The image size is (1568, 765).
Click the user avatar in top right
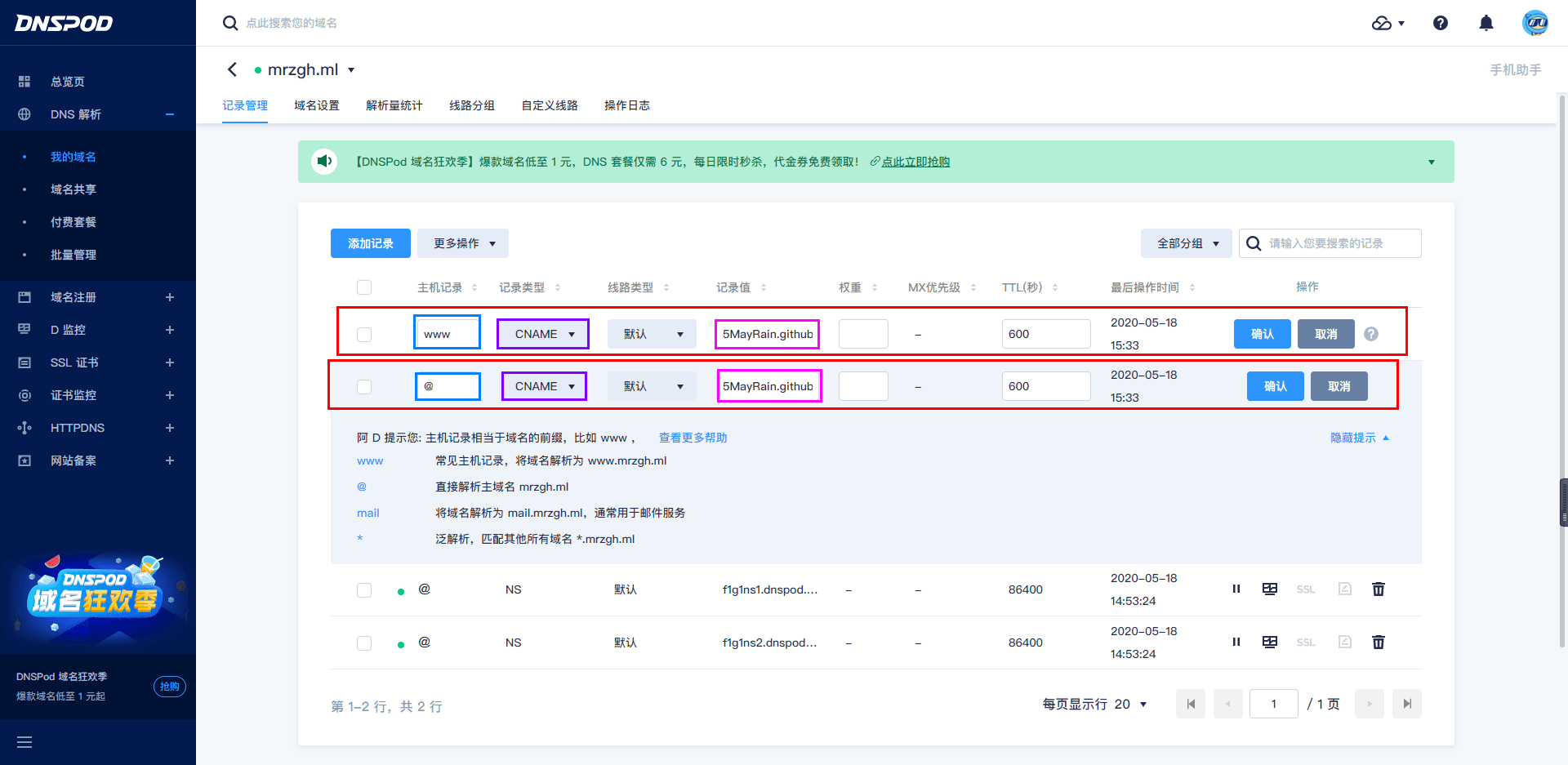pyautogui.click(x=1535, y=23)
